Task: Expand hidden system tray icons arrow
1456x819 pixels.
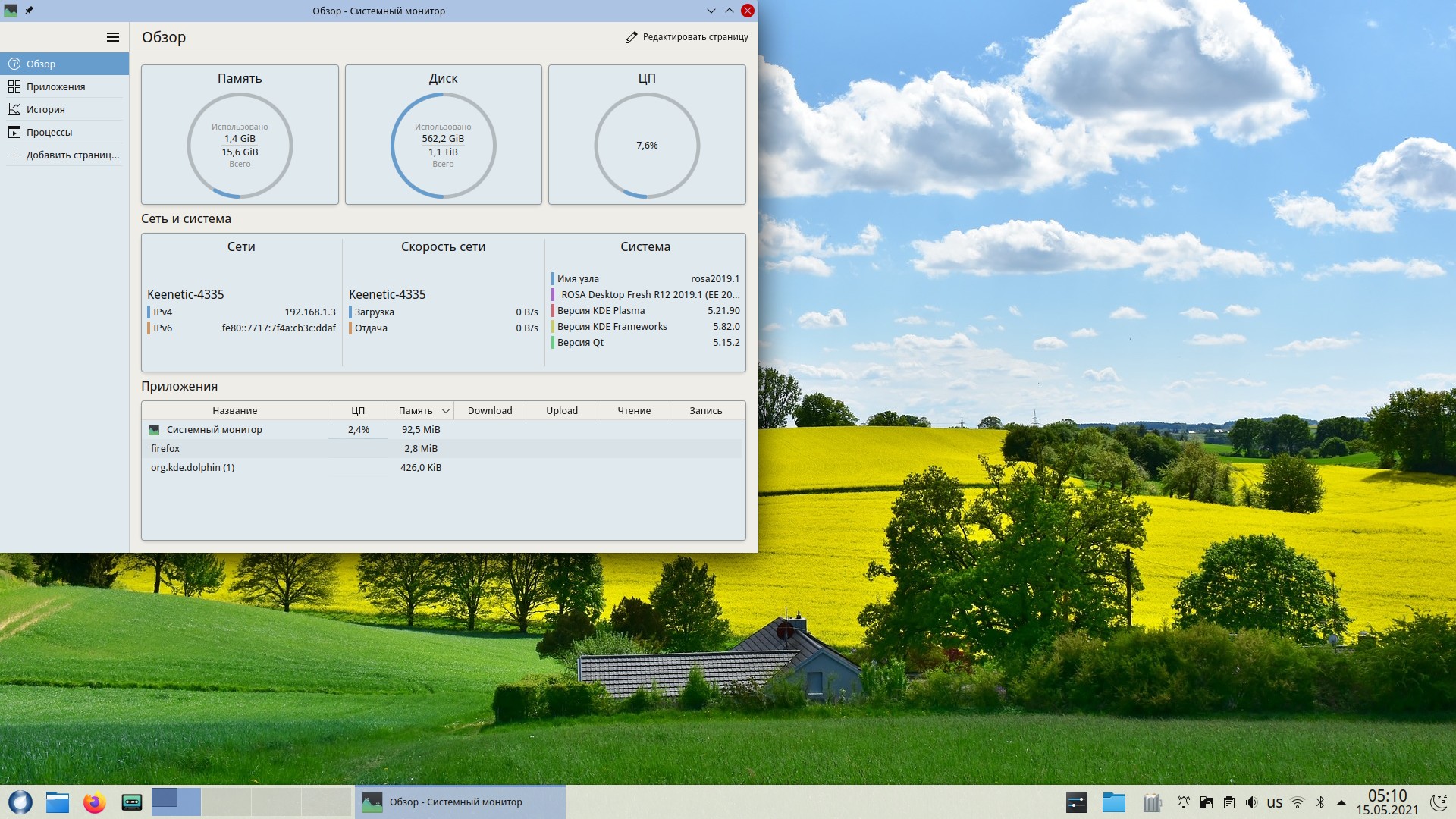Action: click(1341, 802)
